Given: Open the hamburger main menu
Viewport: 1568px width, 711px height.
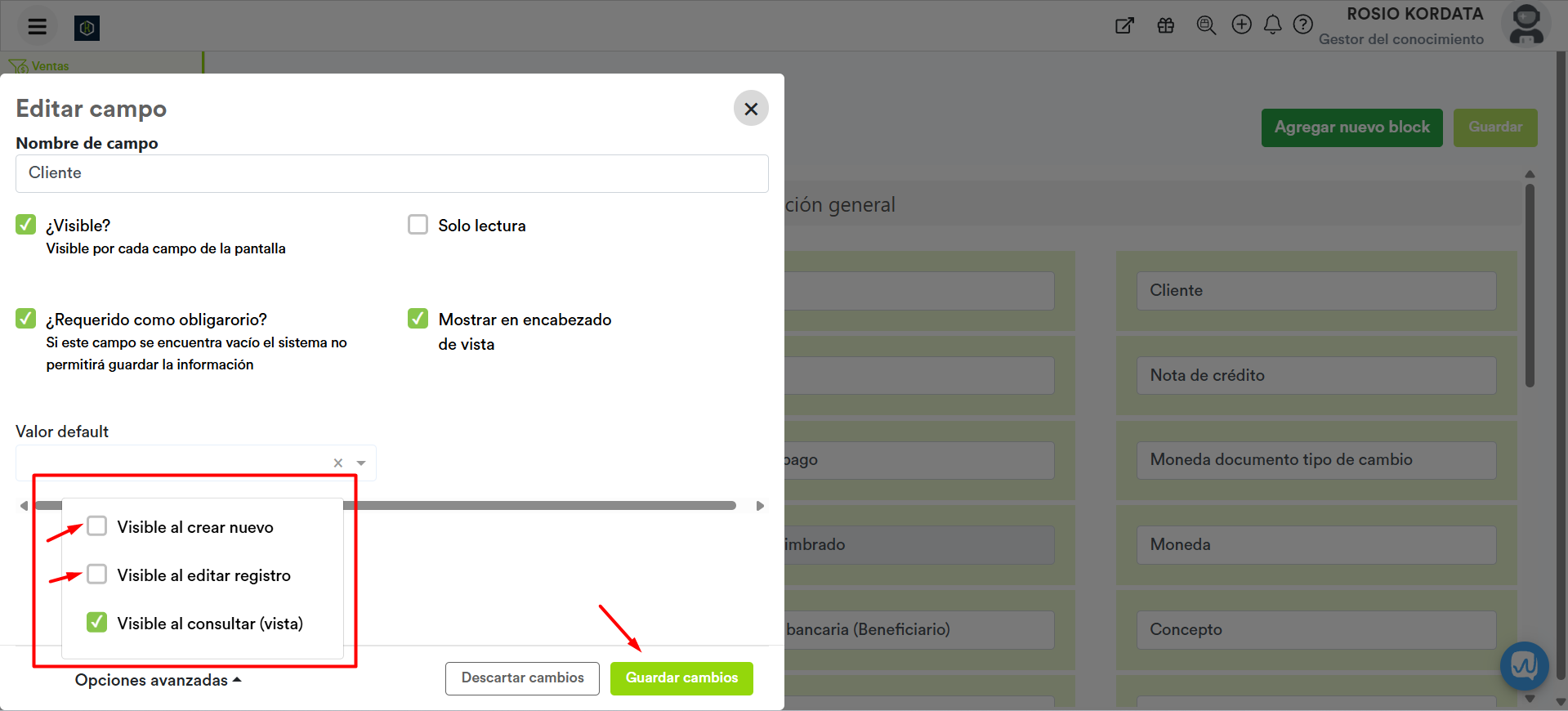Looking at the screenshot, I should pos(37,26).
